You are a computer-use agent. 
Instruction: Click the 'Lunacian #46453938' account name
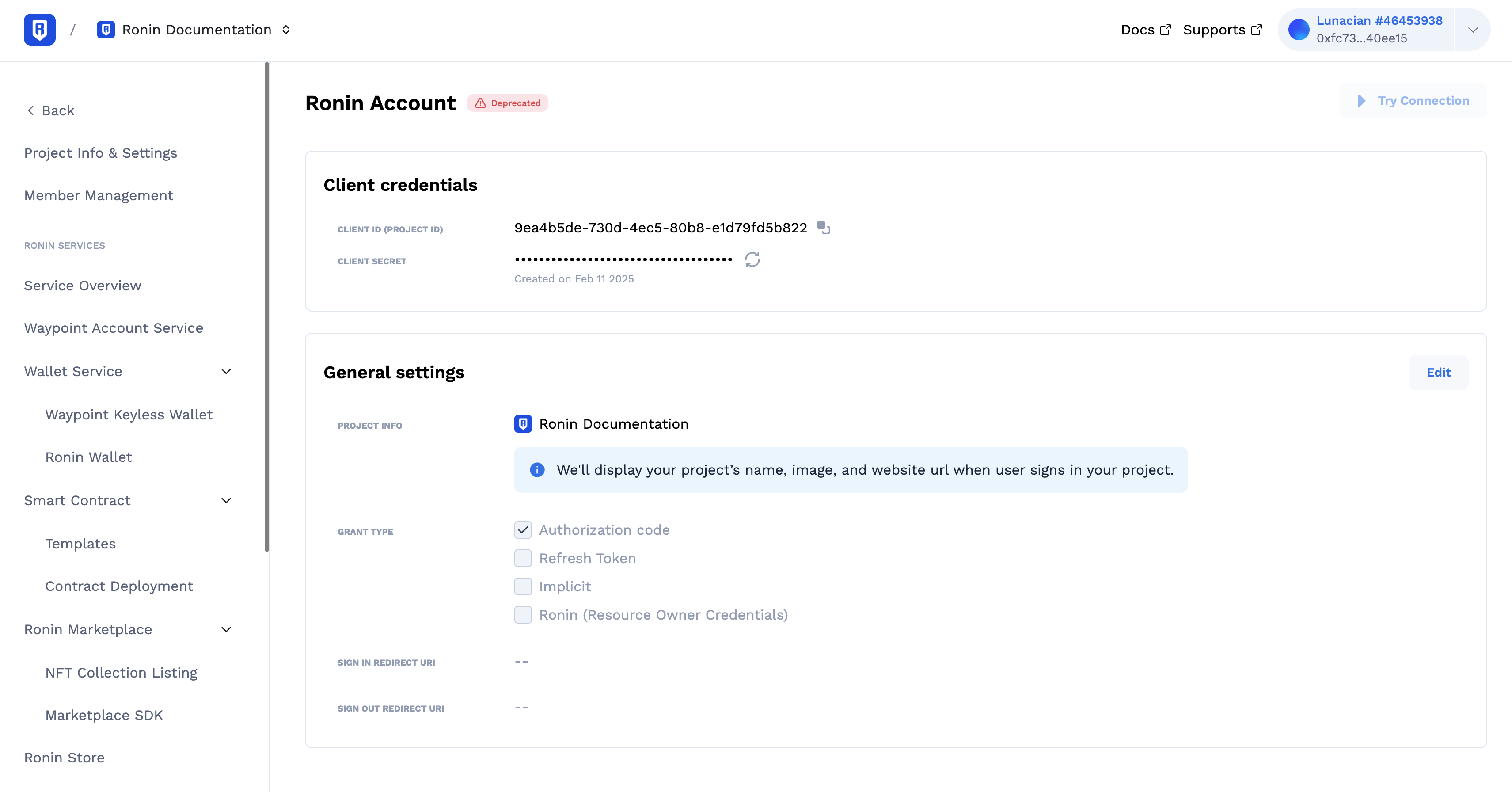1379,20
